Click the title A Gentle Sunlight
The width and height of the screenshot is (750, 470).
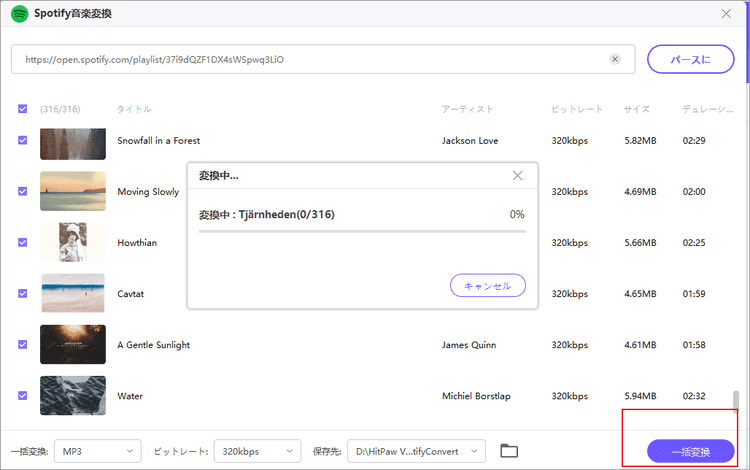[154, 345]
